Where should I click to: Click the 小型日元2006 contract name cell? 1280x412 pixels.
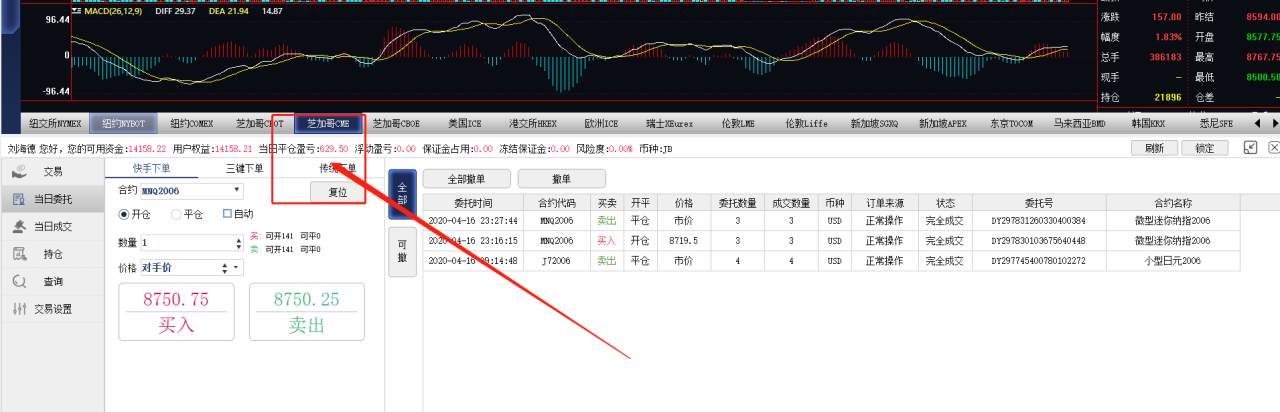tap(1172, 260)
